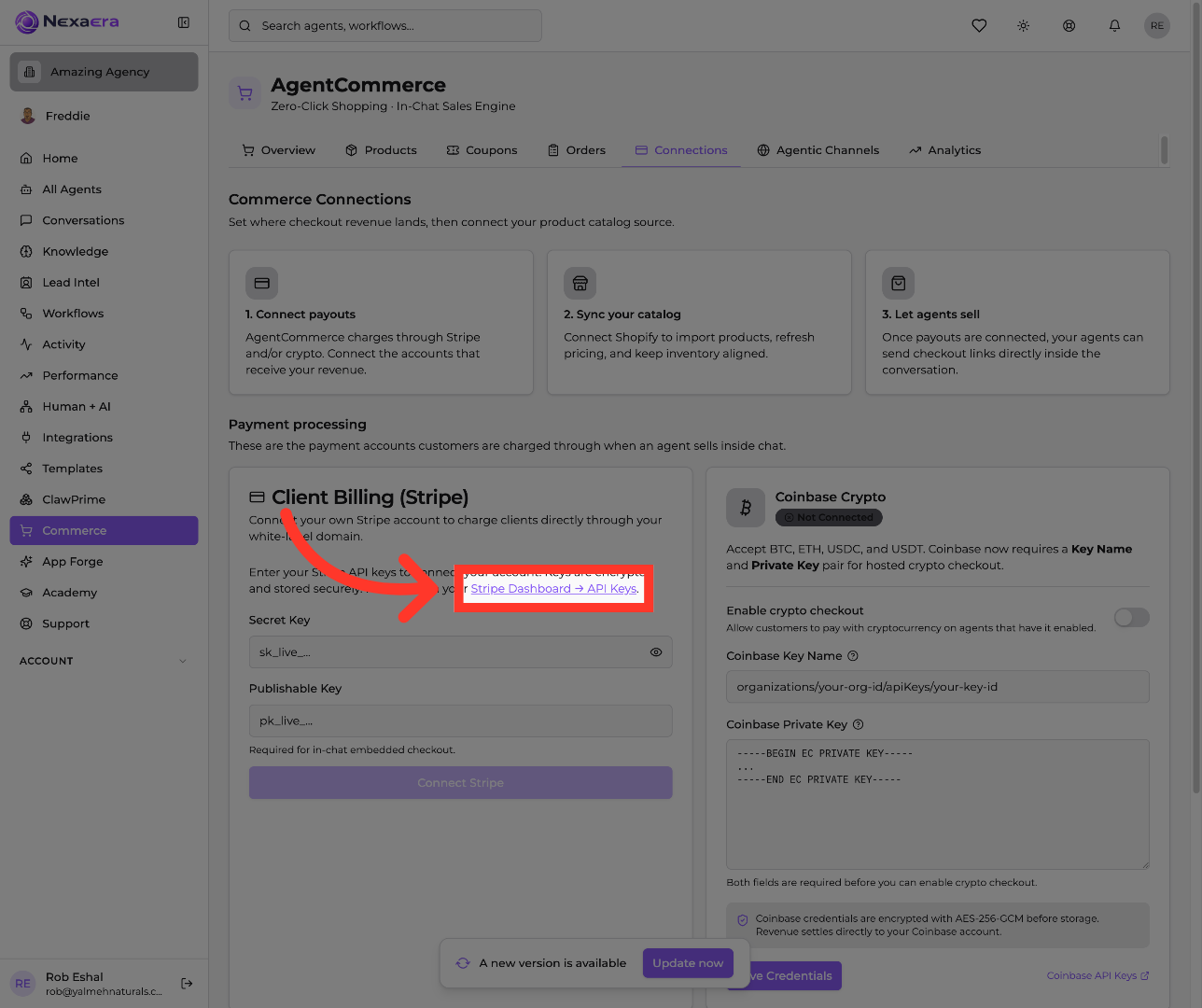Open Activity in sidebar
This screenshot has width=1202, height=1008.
click(x=104, y=344)
